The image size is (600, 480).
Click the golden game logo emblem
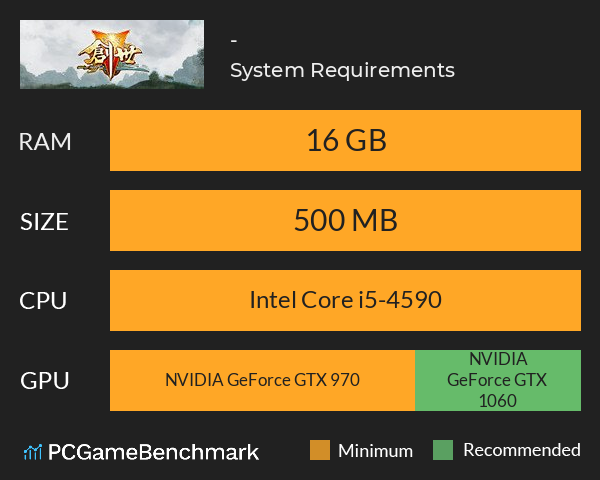pos(110,56)
